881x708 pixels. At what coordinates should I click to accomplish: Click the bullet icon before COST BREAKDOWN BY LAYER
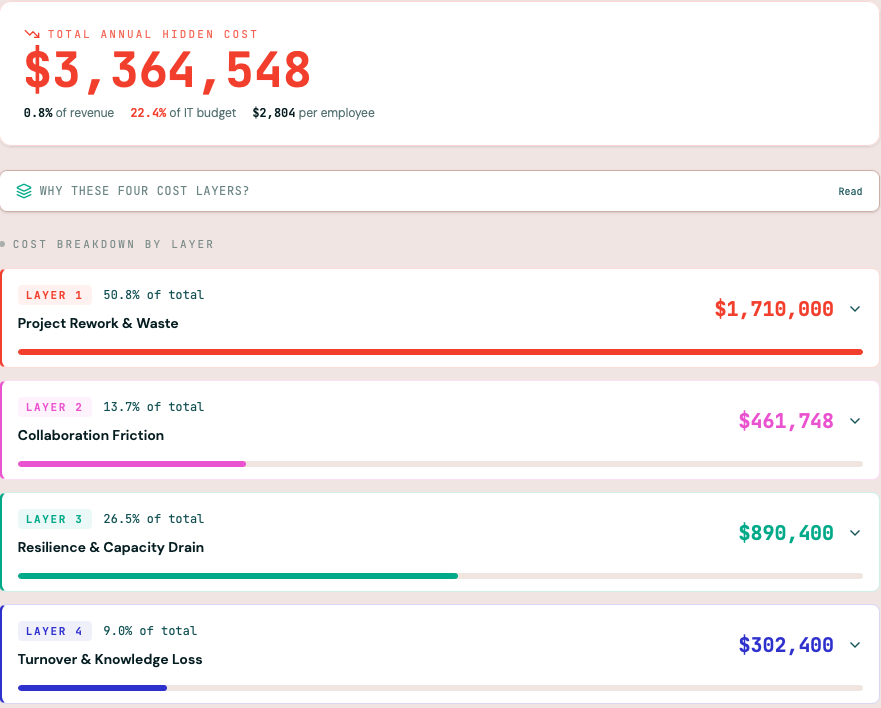tap(4, 243)
